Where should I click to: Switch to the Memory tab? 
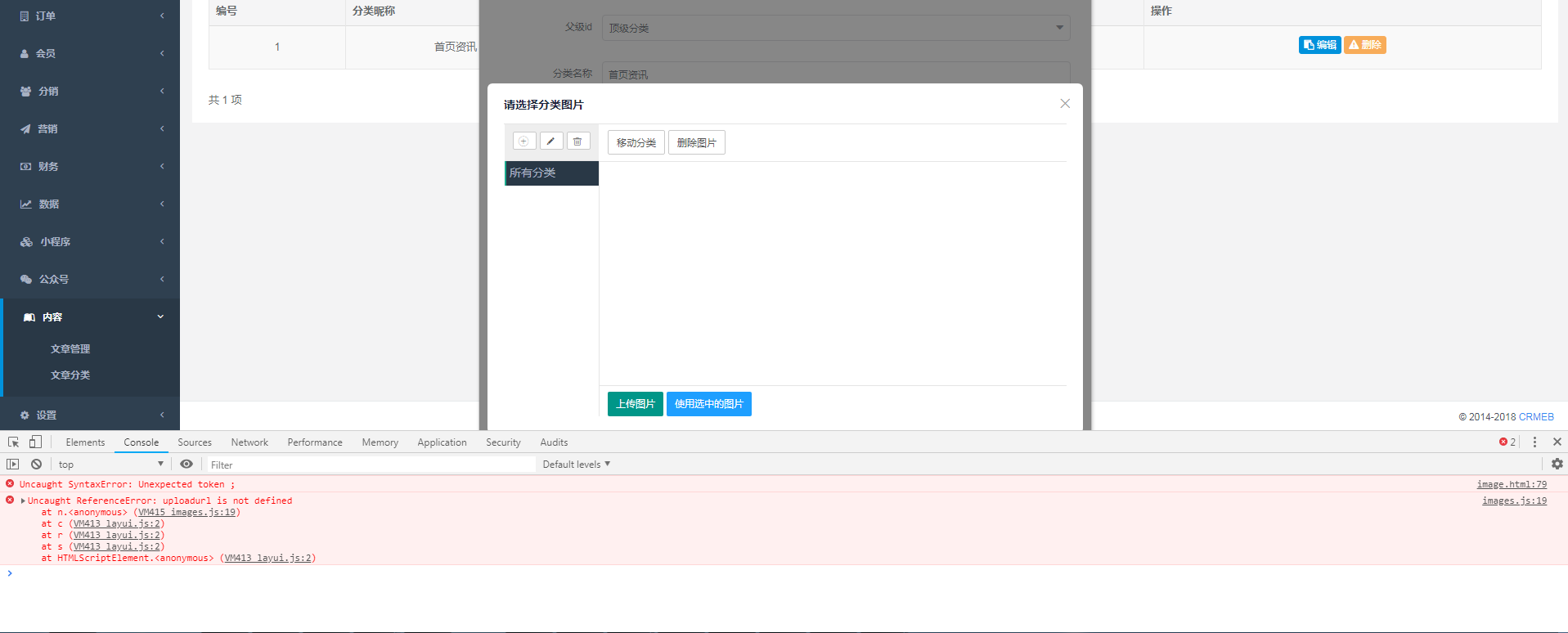click(380, 442)
